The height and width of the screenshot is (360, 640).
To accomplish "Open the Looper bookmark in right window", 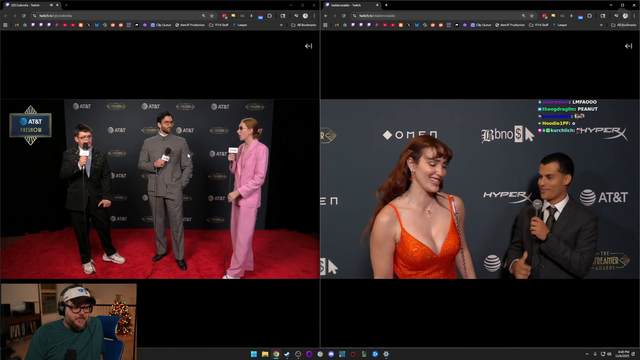I will (560, 25).
